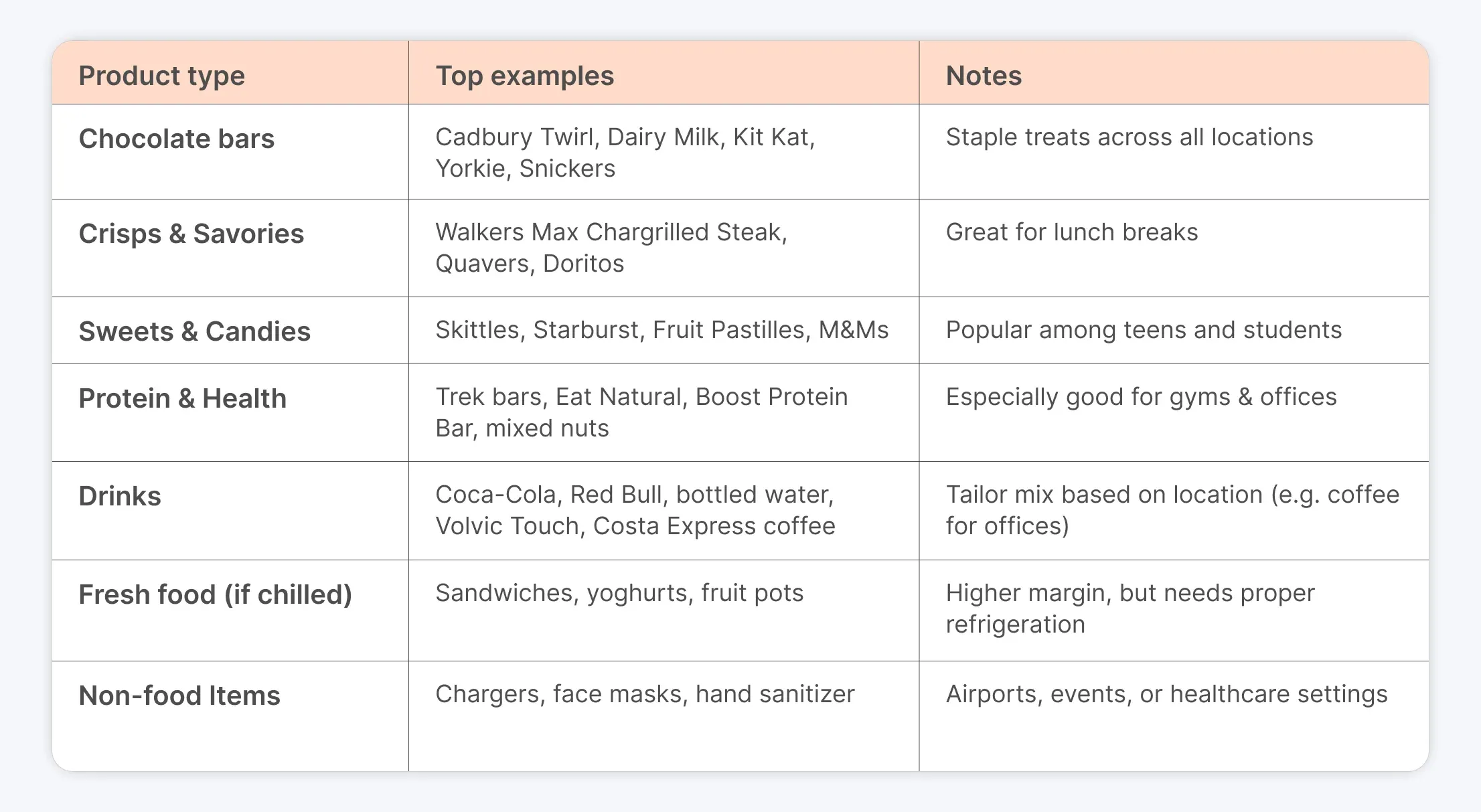Image resolution: width=1481 pixels, height=812 pixels.
Task: Click the Chargers, face masks cell
Action: [645, 694]
